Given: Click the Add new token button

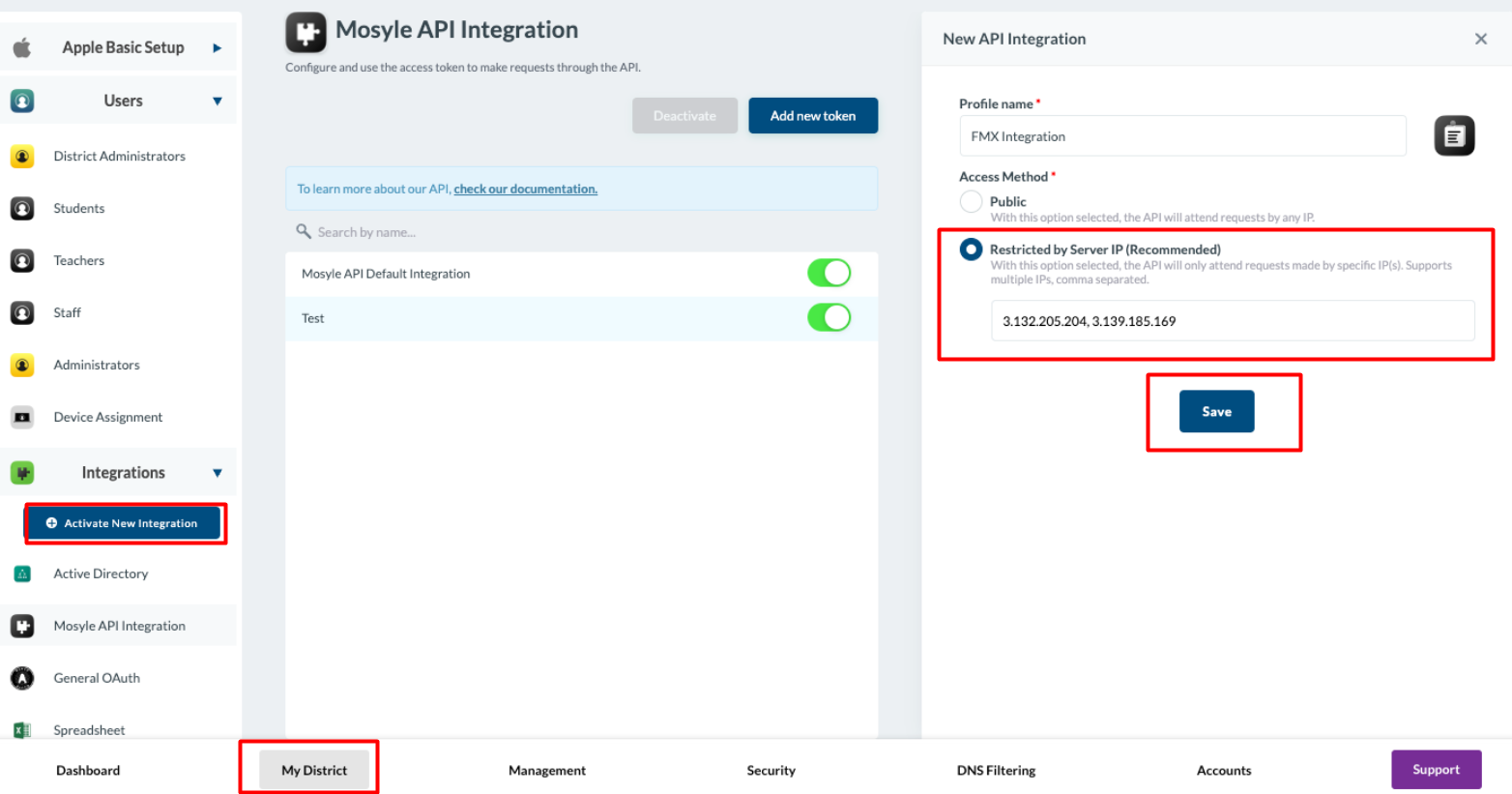Looking at the screenshot, I should (x=812, y=115).
